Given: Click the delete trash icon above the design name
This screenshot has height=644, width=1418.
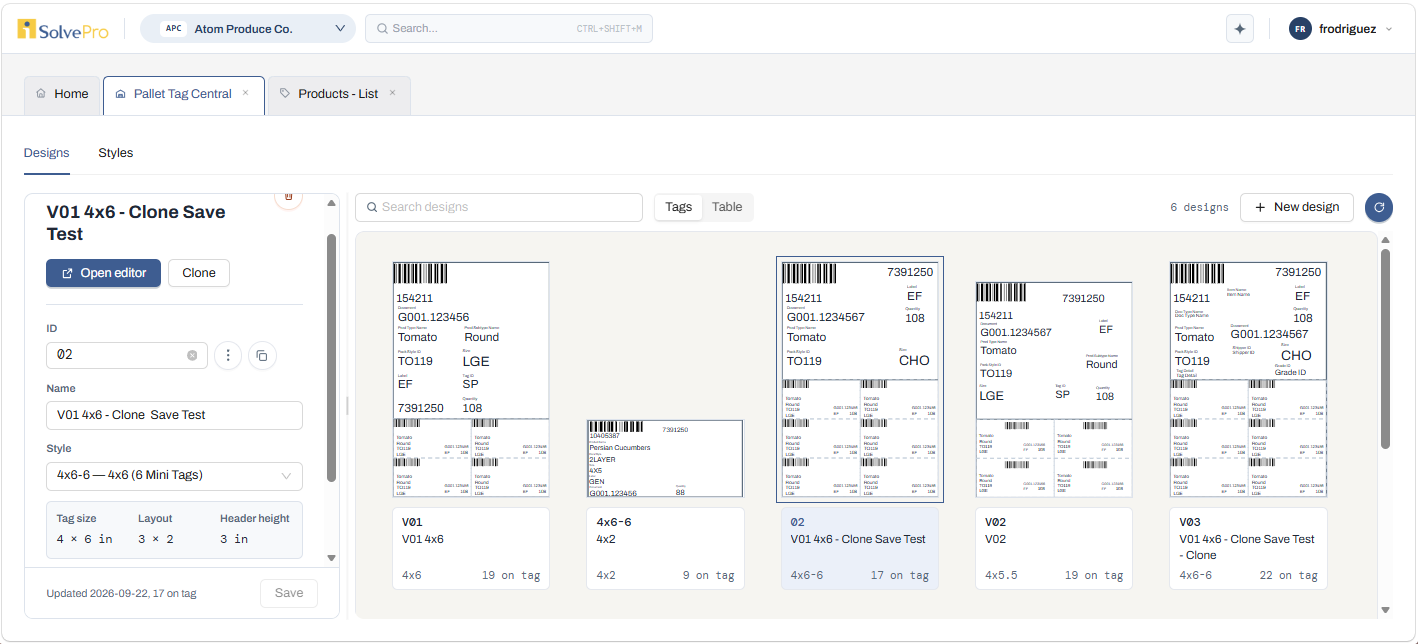Looking at the screenshot, I should pyautogui.click(x=288, y=197).
